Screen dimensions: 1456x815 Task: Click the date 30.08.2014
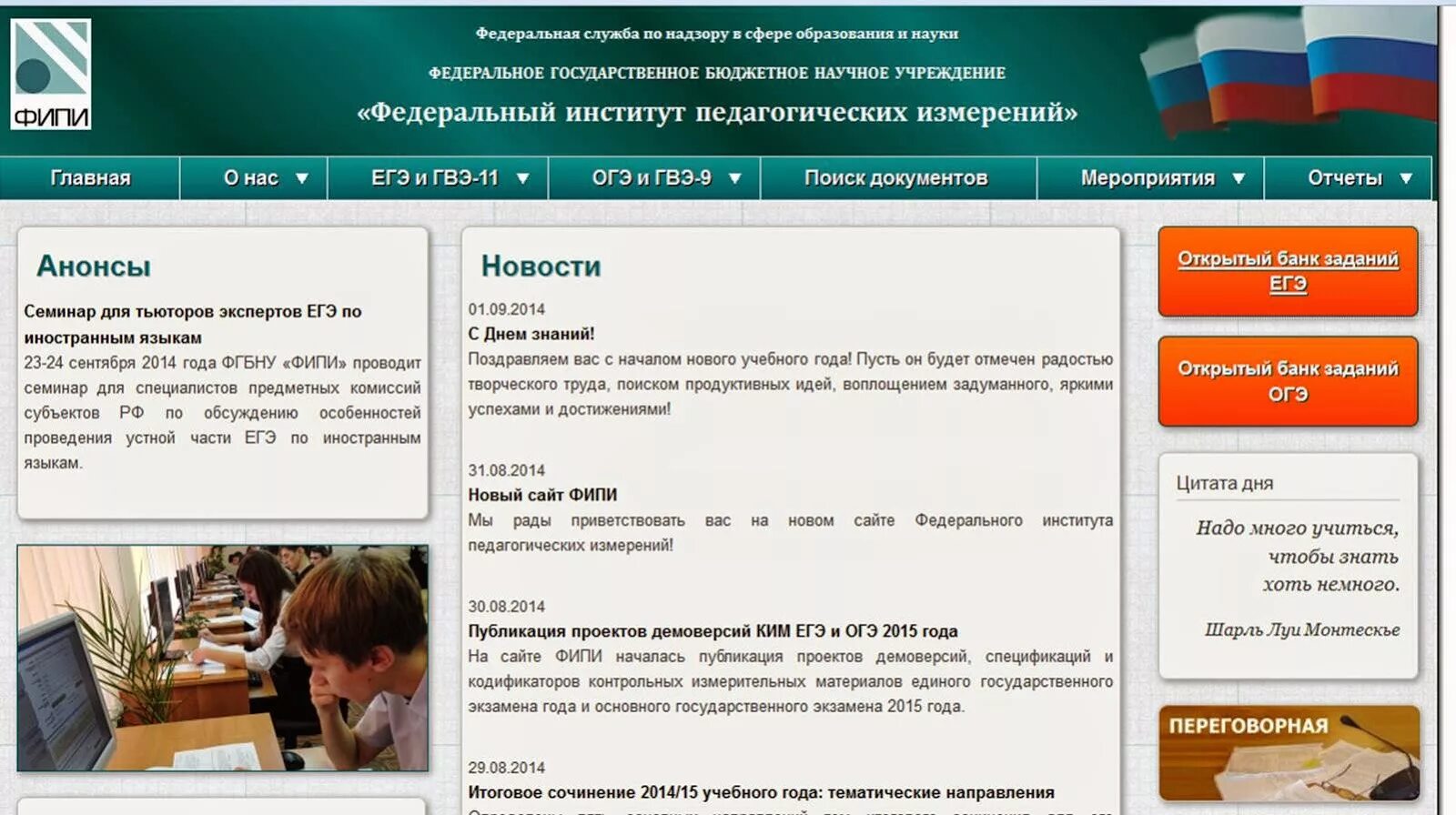tap(507, 607)
